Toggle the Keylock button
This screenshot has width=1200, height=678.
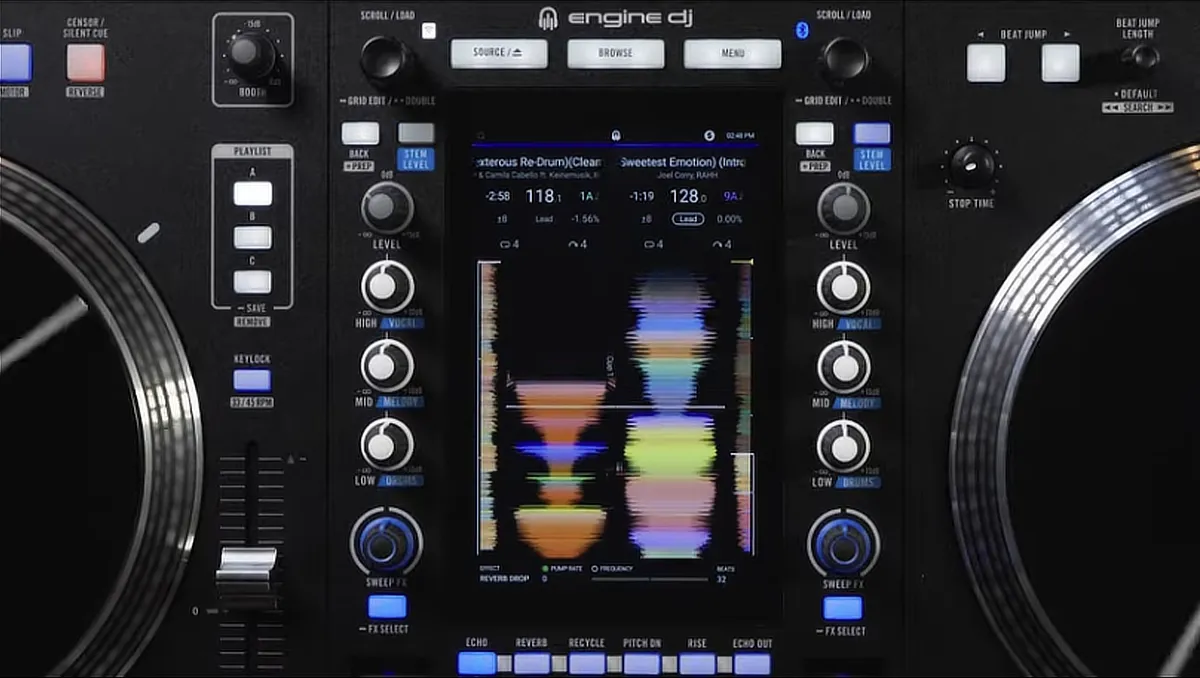pyautogui.click(x=252, y=380)
